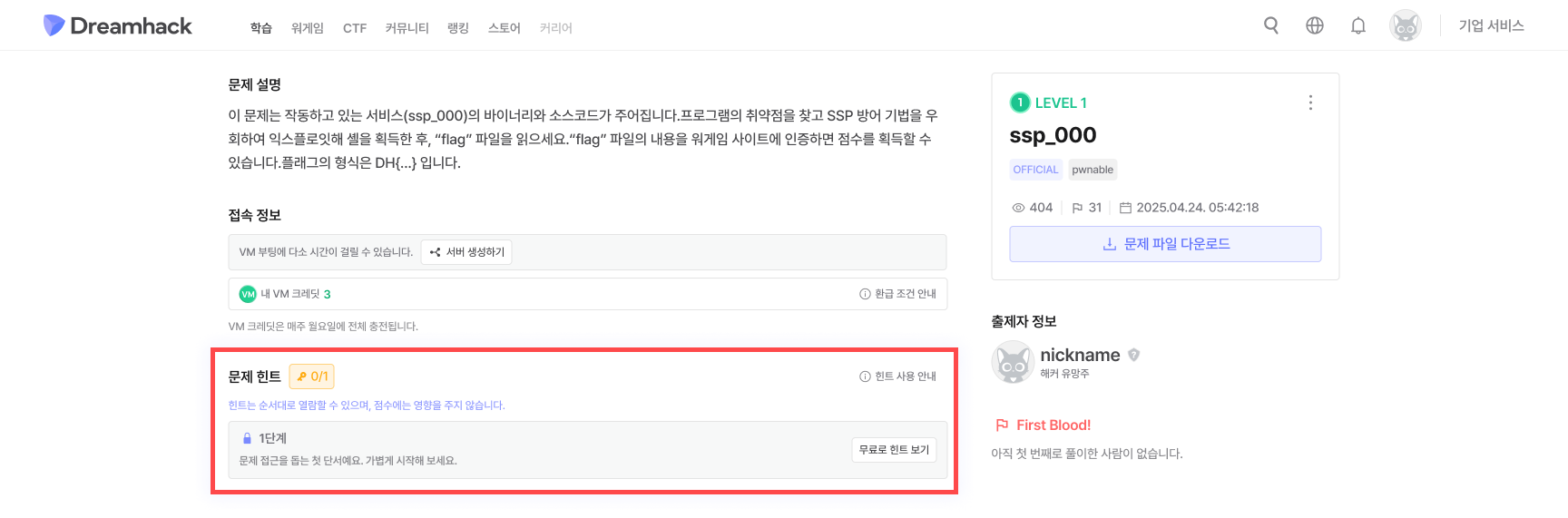Viewport: 1568px width, 518px height.
Task: Click the profile avatar in header
Action: [1405, 26]
